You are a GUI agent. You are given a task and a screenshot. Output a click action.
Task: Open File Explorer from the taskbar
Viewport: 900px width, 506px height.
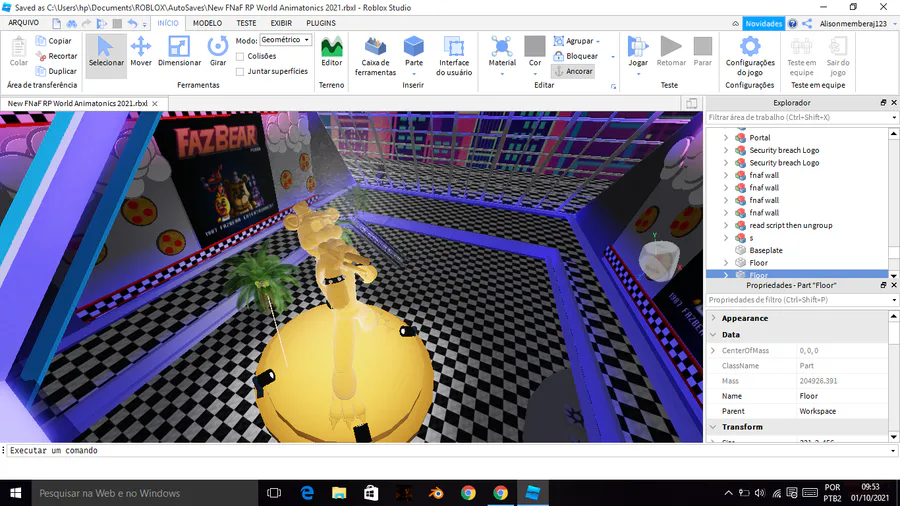tap(339, 493)
